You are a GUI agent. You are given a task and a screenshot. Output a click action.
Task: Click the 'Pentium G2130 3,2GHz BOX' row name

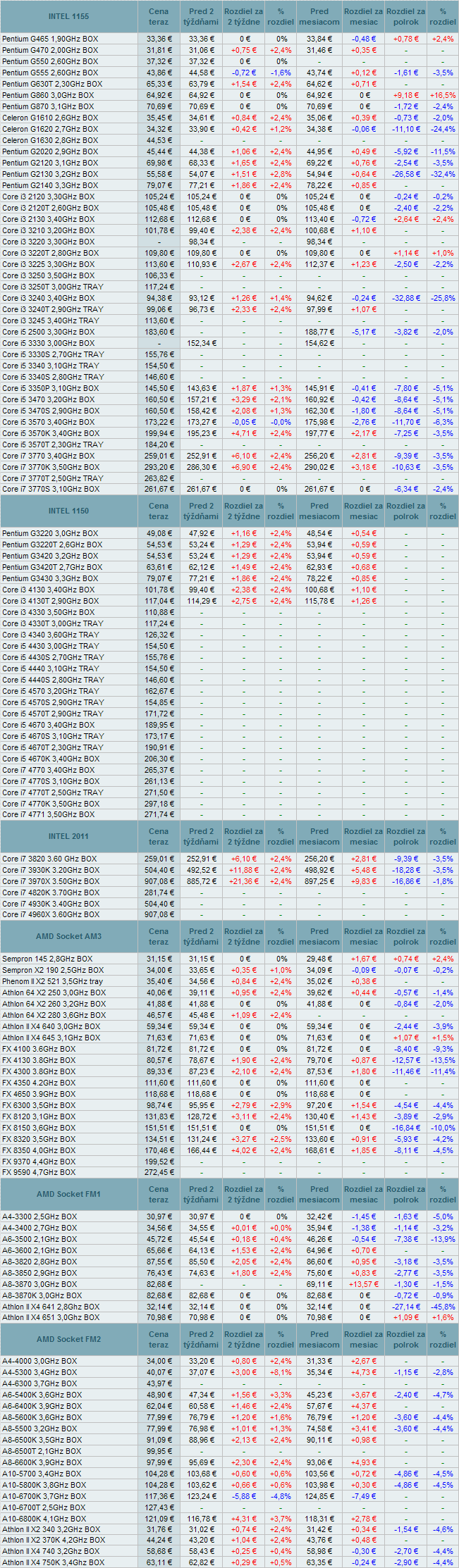[50, 174]
